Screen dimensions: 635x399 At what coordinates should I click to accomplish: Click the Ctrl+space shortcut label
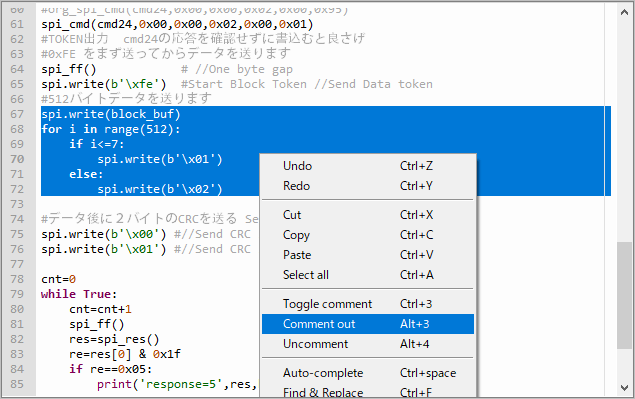click(x=428, y=373)
